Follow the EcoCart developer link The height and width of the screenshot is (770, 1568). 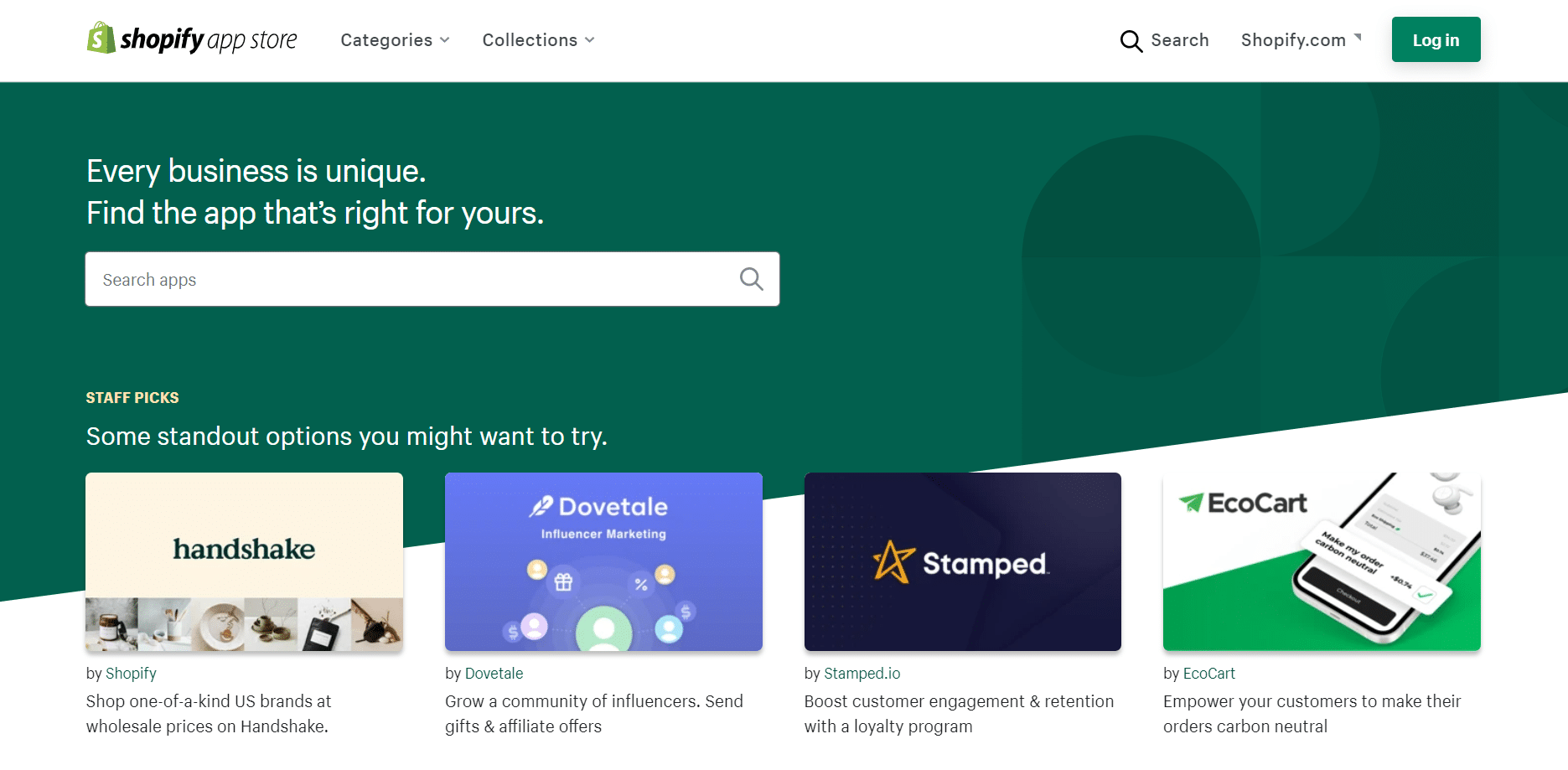(x=1209, y=674)
